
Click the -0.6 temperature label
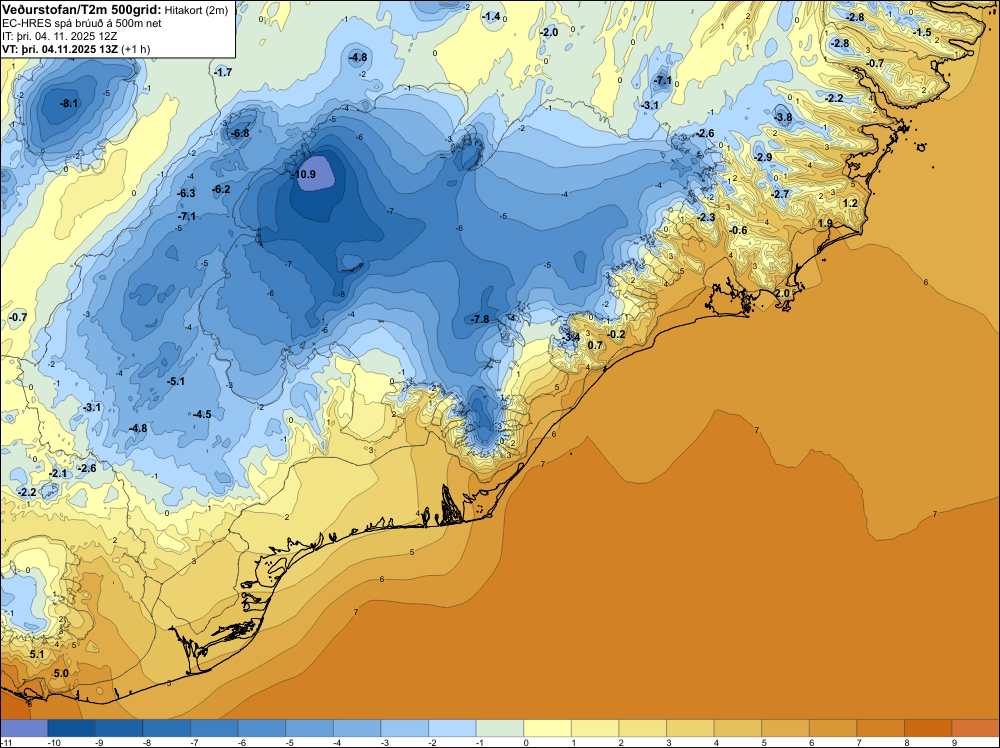tap(738, 230)
